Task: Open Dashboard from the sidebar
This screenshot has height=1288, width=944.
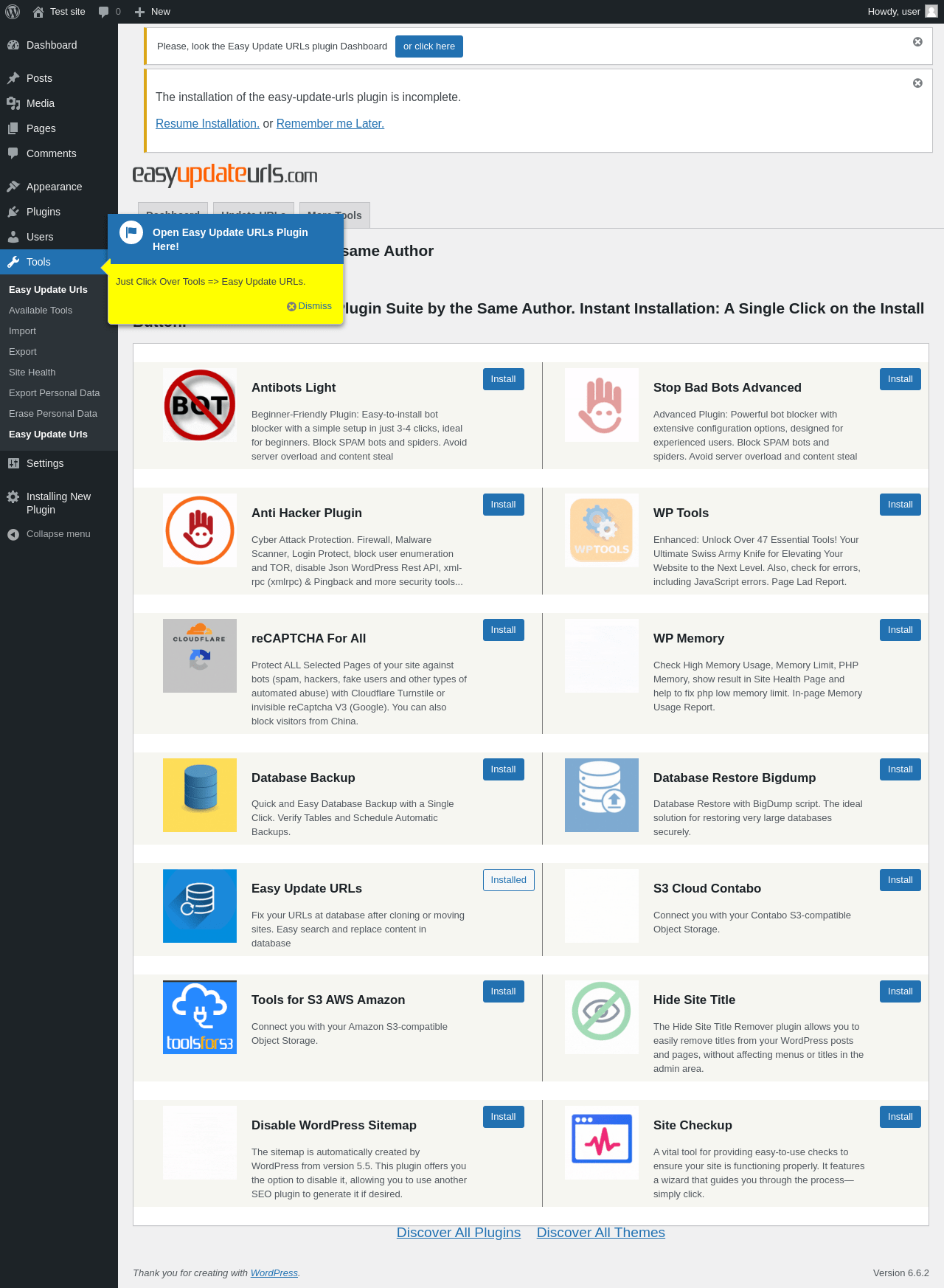Action: click(59, 45)
